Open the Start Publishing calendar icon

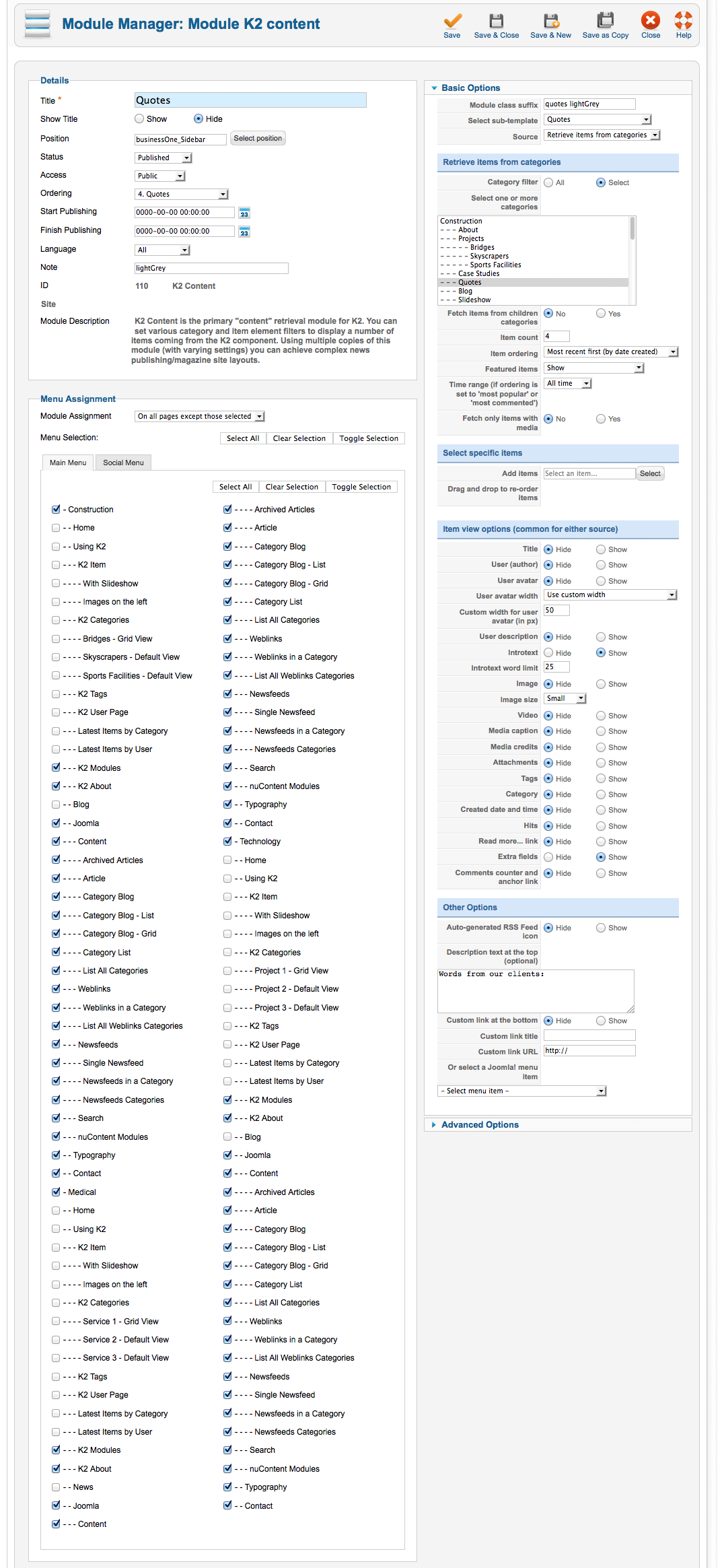tap(244, 213)
